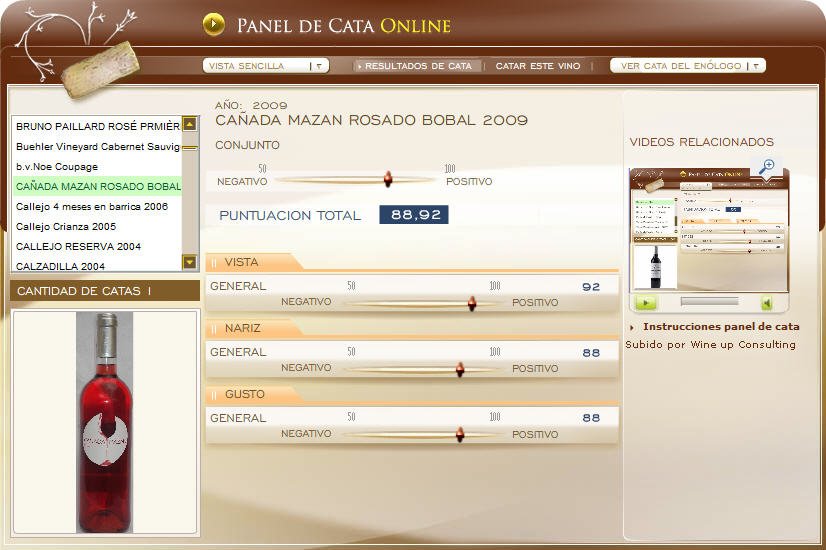Click the wine list scroll up arrow
The image size is (826, 550).
190,124
